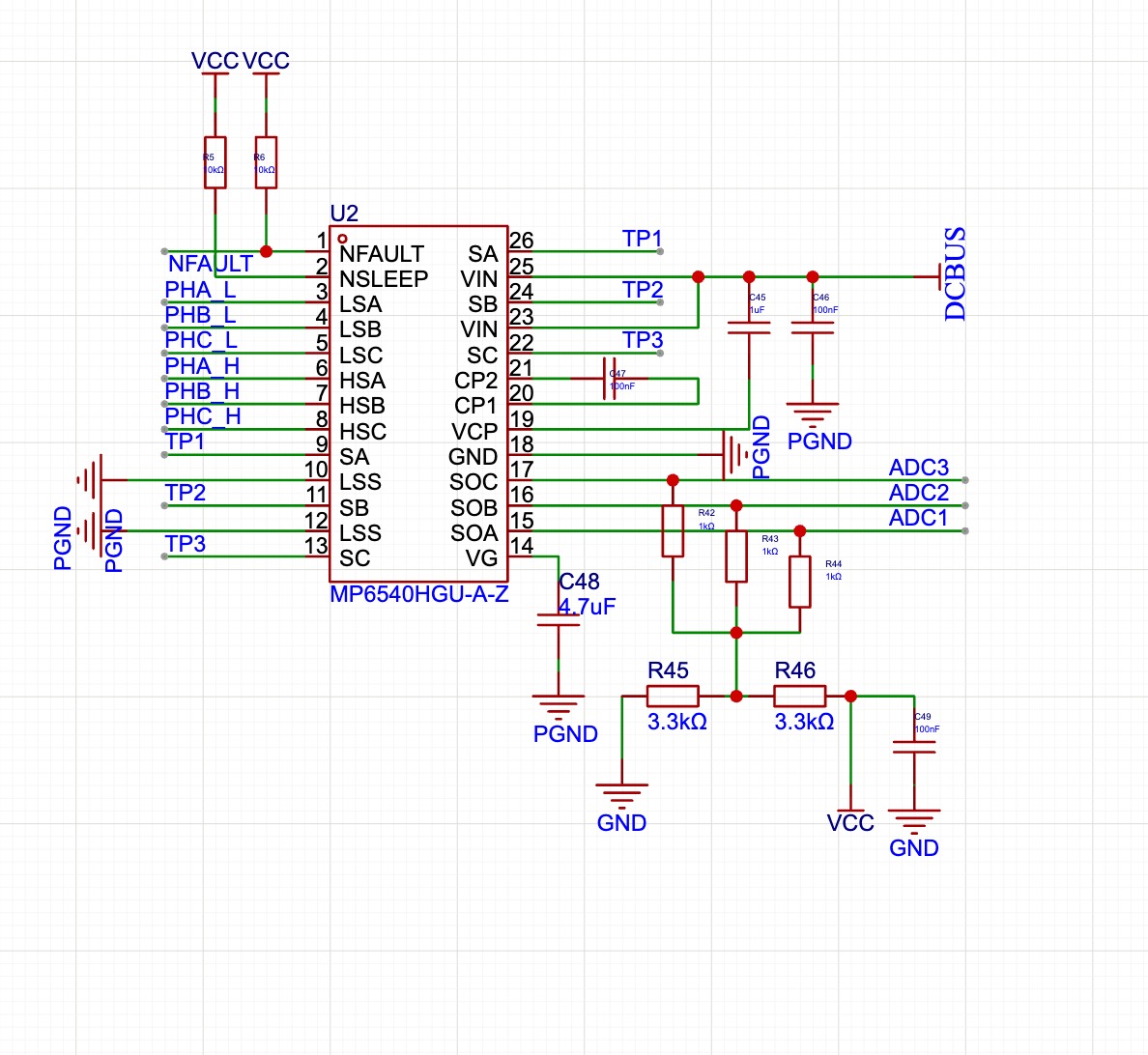1148x1055 pixels.
Task: Click the C47 capacitor between CP1 and CP2
Action: click(609, 379)
